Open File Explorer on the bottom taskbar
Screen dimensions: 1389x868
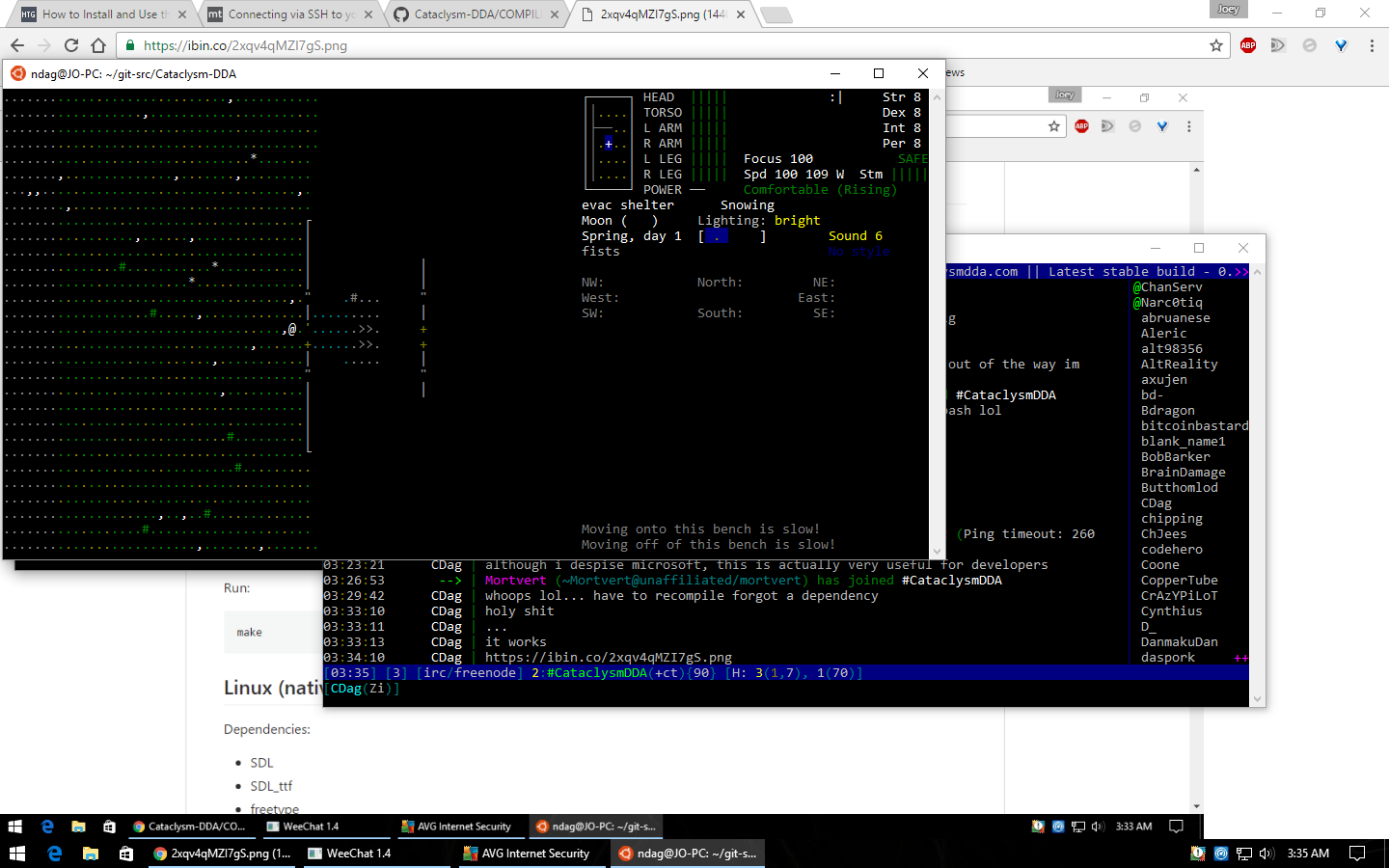[x=91, y=854]
